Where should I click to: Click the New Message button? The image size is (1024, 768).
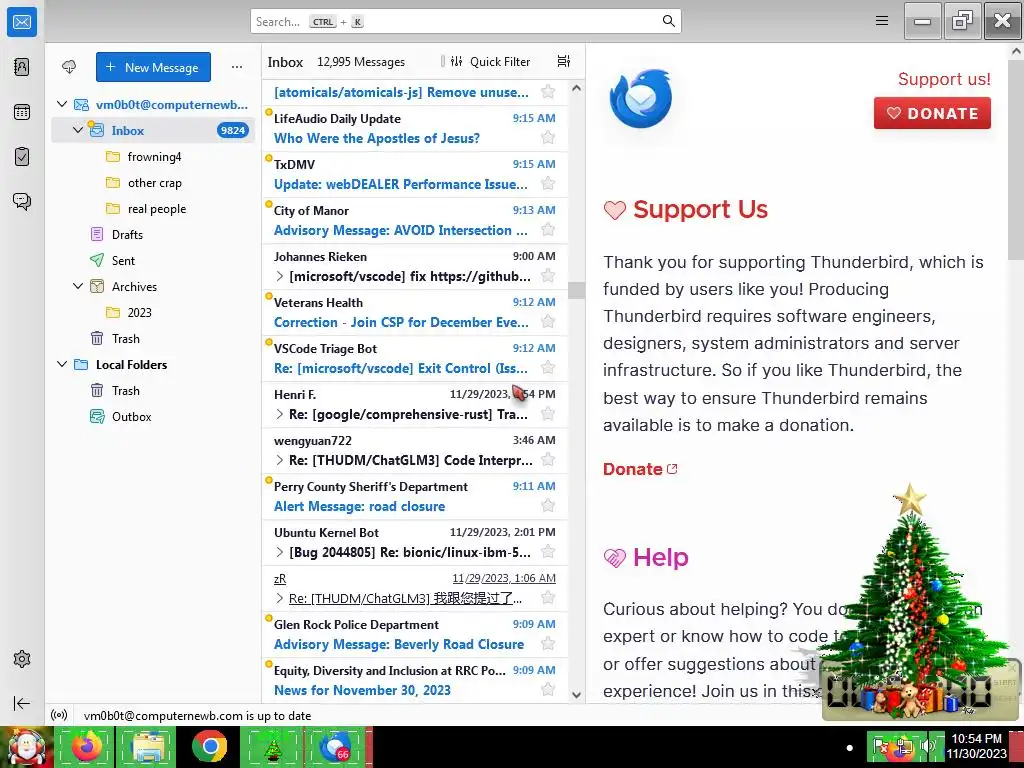[153, 67]
